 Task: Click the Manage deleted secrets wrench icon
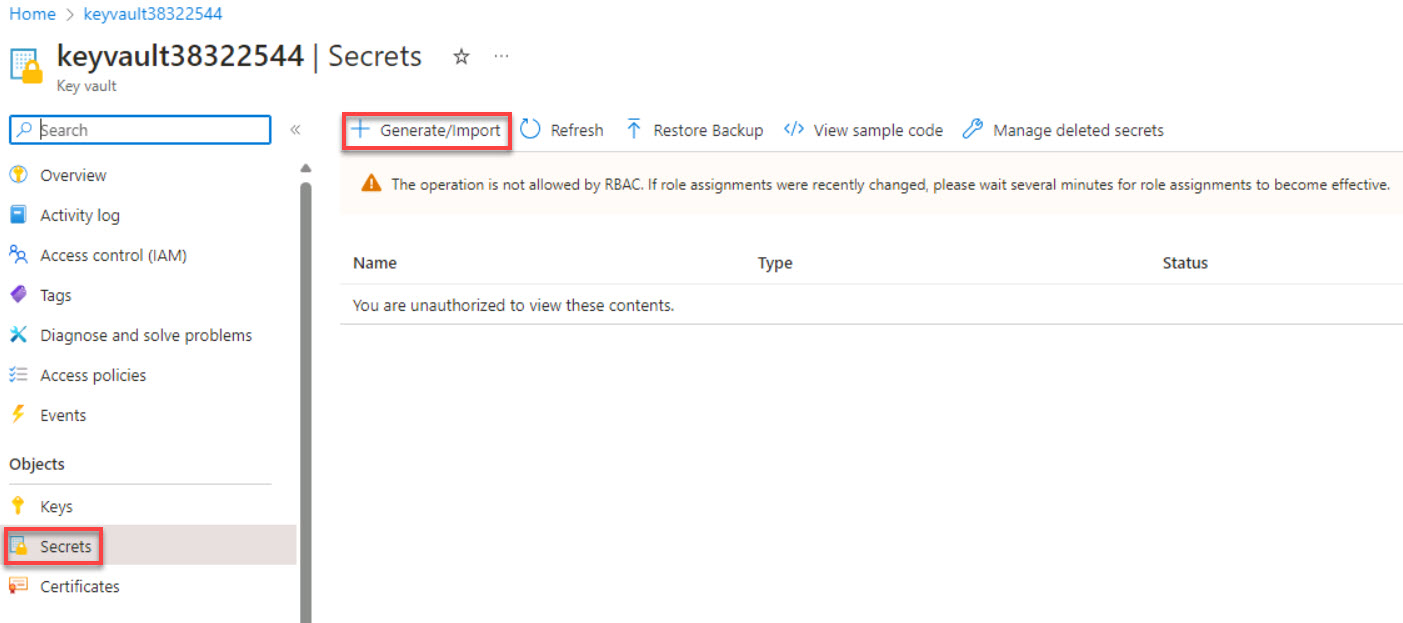click(x=972, y=130)
